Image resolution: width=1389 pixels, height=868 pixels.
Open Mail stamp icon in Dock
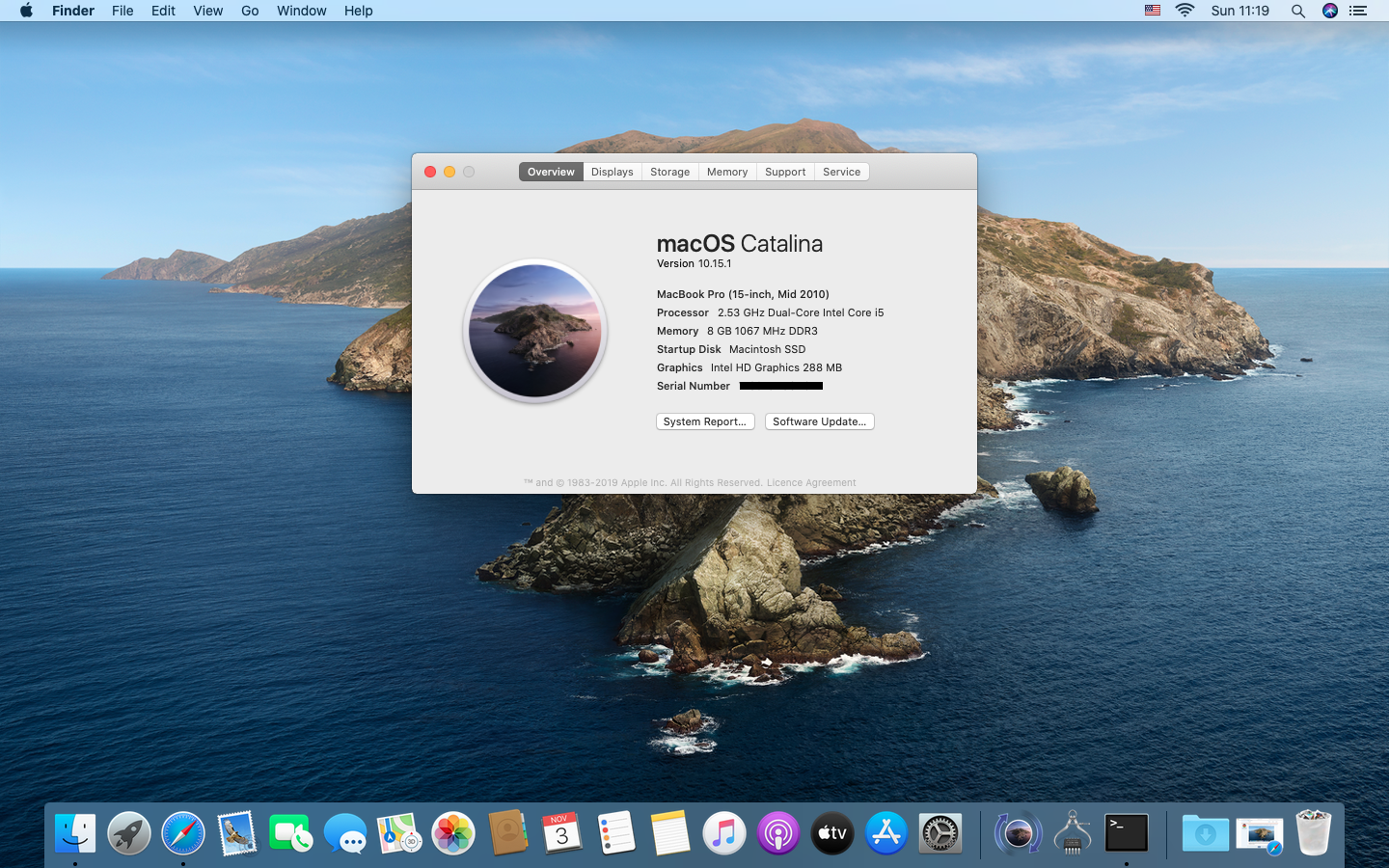237,833
